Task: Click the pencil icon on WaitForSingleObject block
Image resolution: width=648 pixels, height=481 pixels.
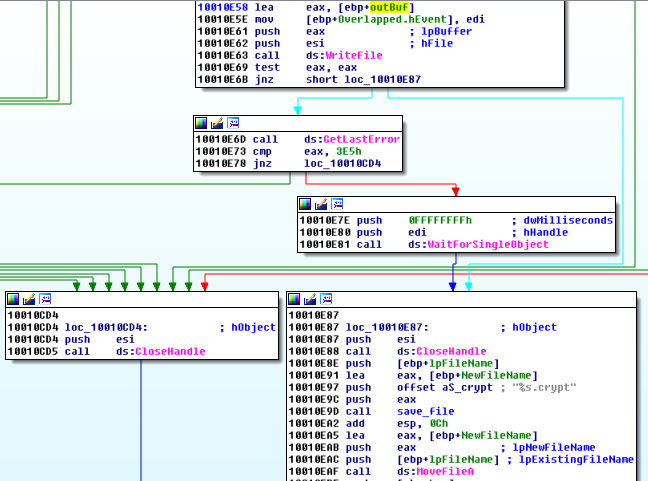Action: (x=321, y=203)
